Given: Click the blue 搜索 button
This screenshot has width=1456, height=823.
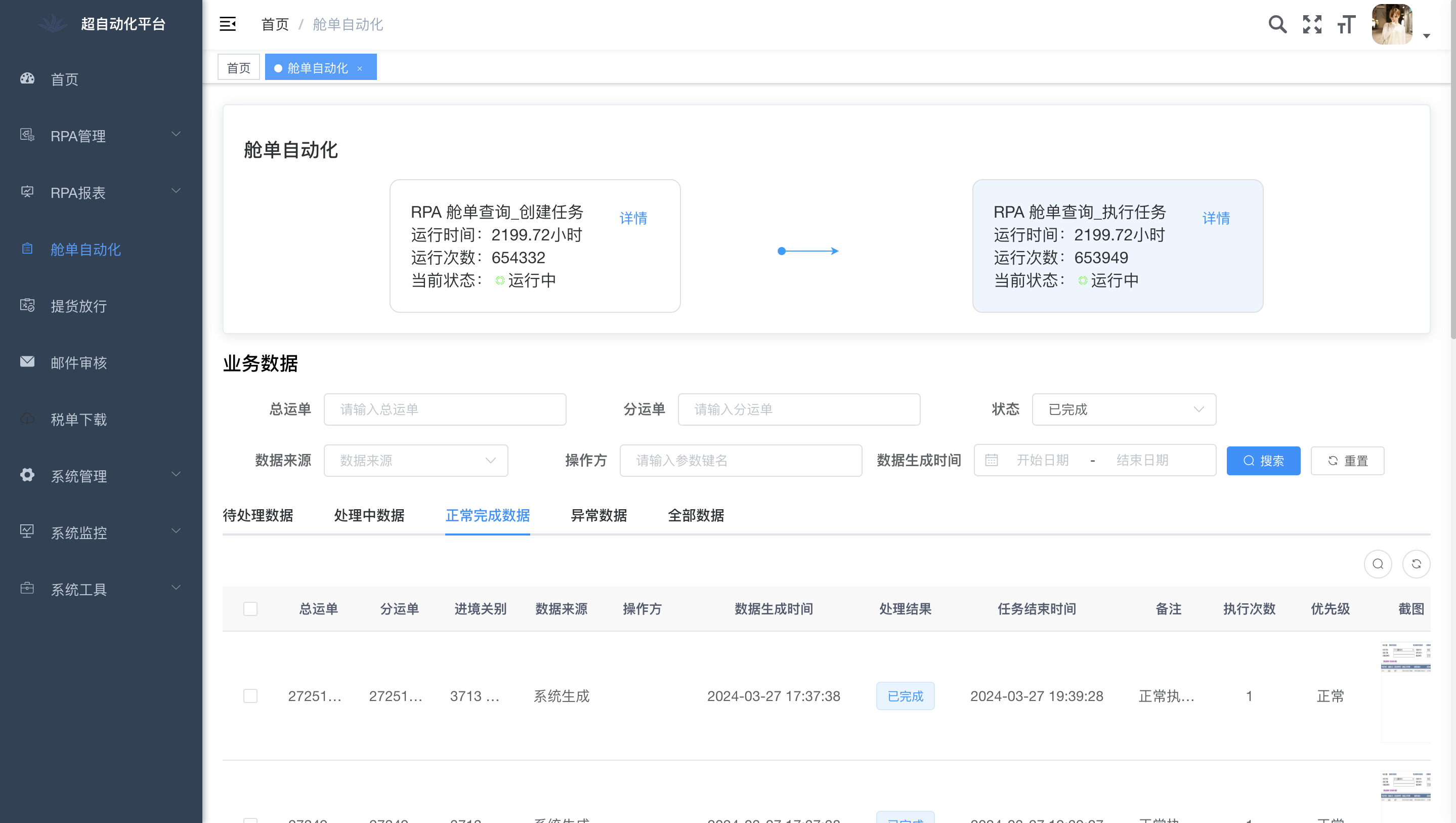Looking at the screenshot, I should 1263,461.
